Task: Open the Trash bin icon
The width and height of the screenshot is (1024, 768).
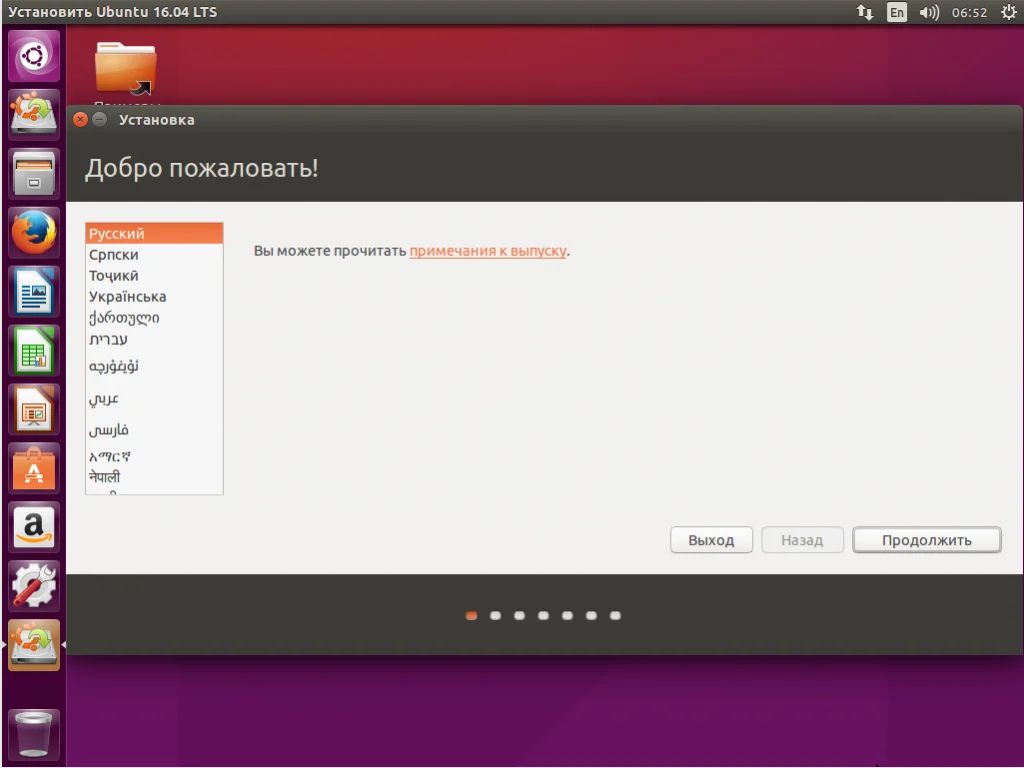Action: click(34, 735)
